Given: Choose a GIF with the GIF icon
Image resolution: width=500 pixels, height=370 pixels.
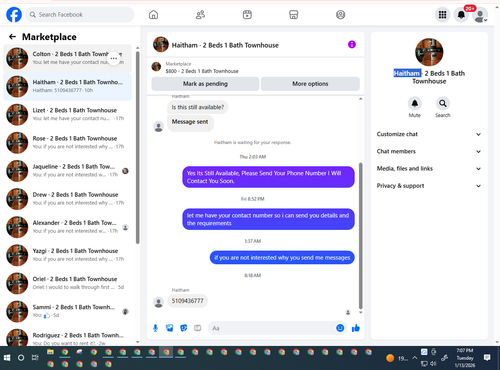Looking at the screenshot, I should click(198, 328).
